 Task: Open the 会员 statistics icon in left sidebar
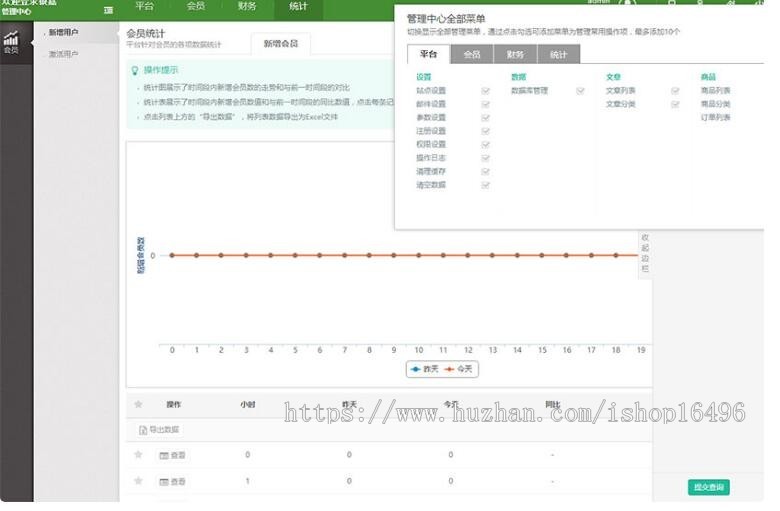(x=11, y=42)
